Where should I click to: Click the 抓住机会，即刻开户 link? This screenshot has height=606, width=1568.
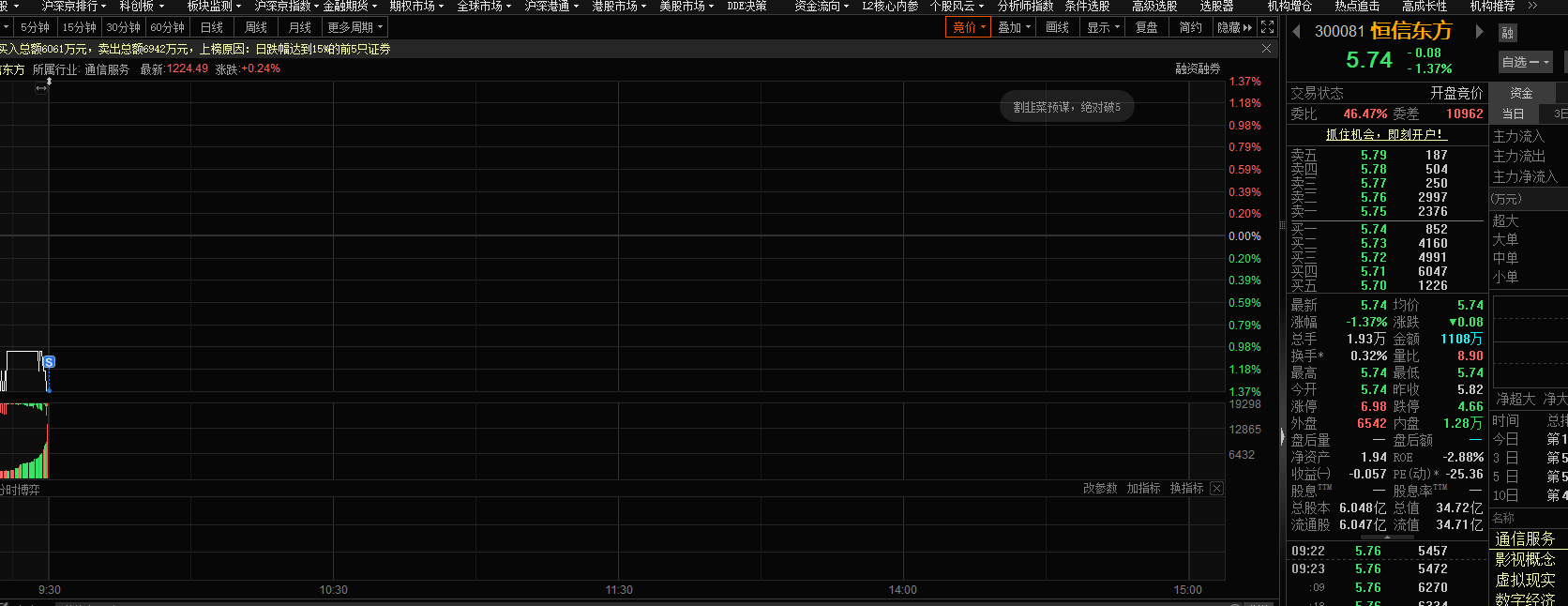(1385, 135)
